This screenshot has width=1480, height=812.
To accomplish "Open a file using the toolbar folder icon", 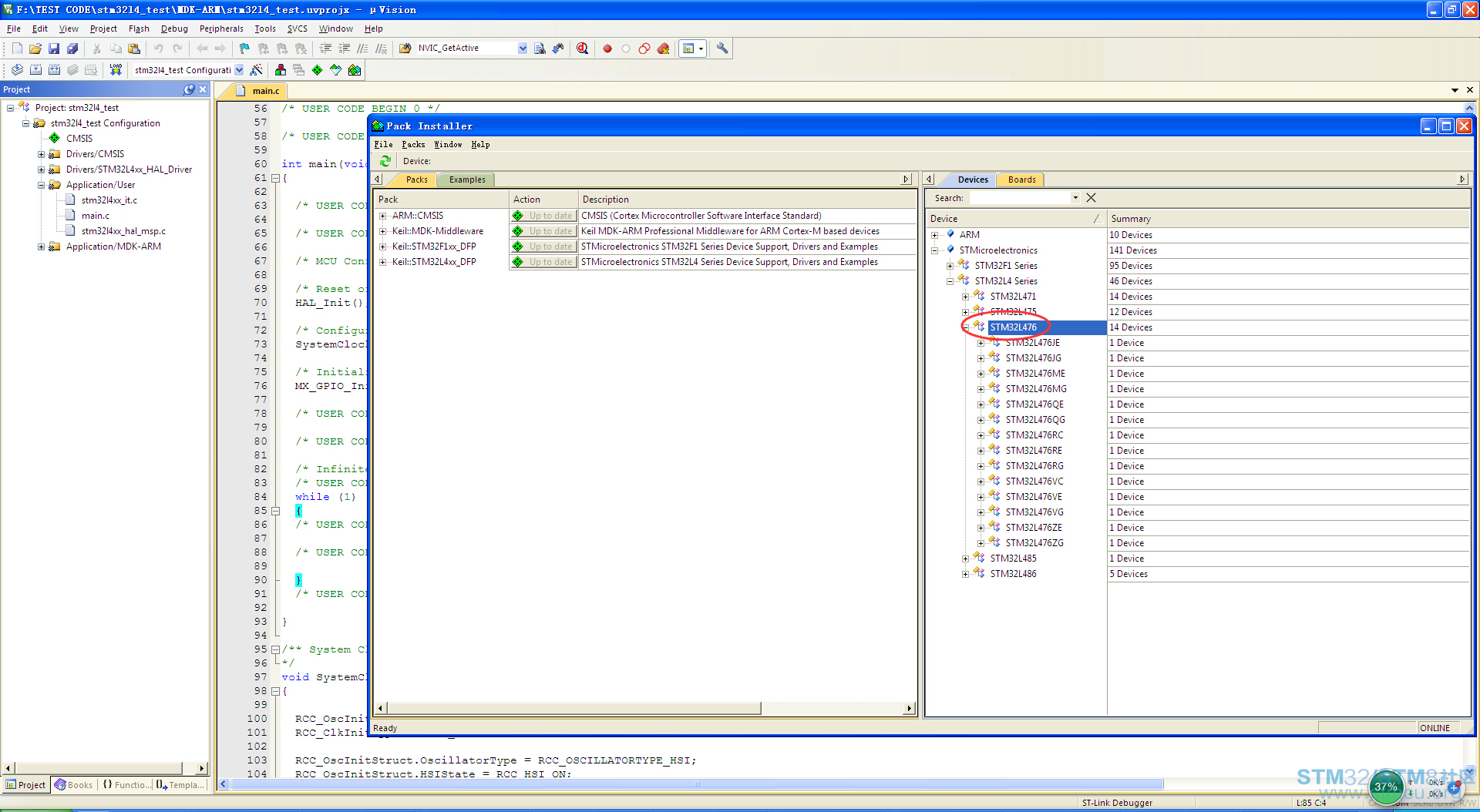I will click(35, 49).
